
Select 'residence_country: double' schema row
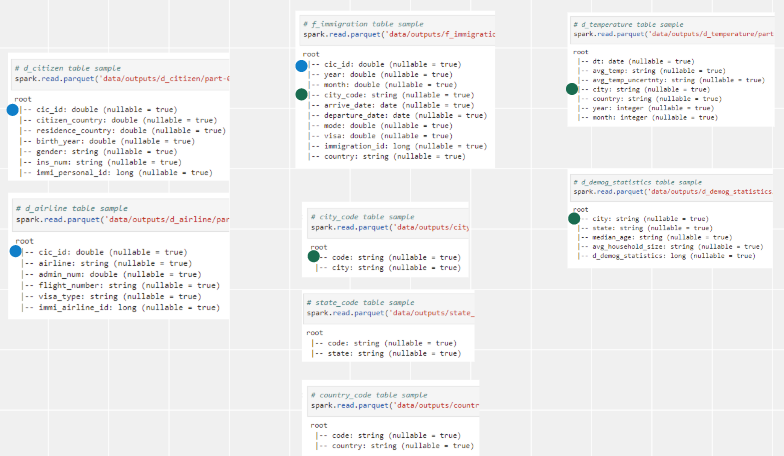tap(124, 130)
